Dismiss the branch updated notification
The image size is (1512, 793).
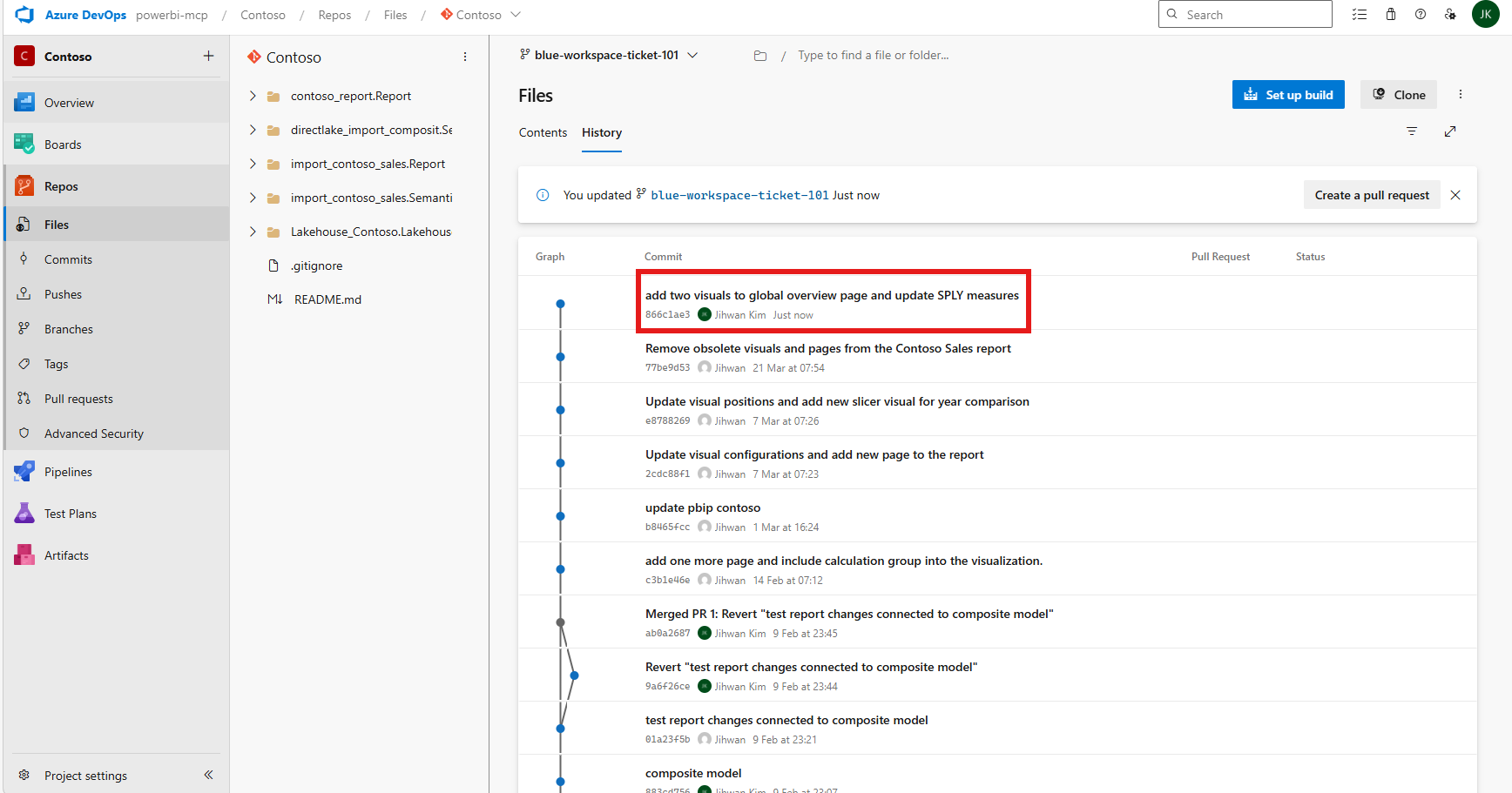pyautogui.click(x=1455, y=195)
